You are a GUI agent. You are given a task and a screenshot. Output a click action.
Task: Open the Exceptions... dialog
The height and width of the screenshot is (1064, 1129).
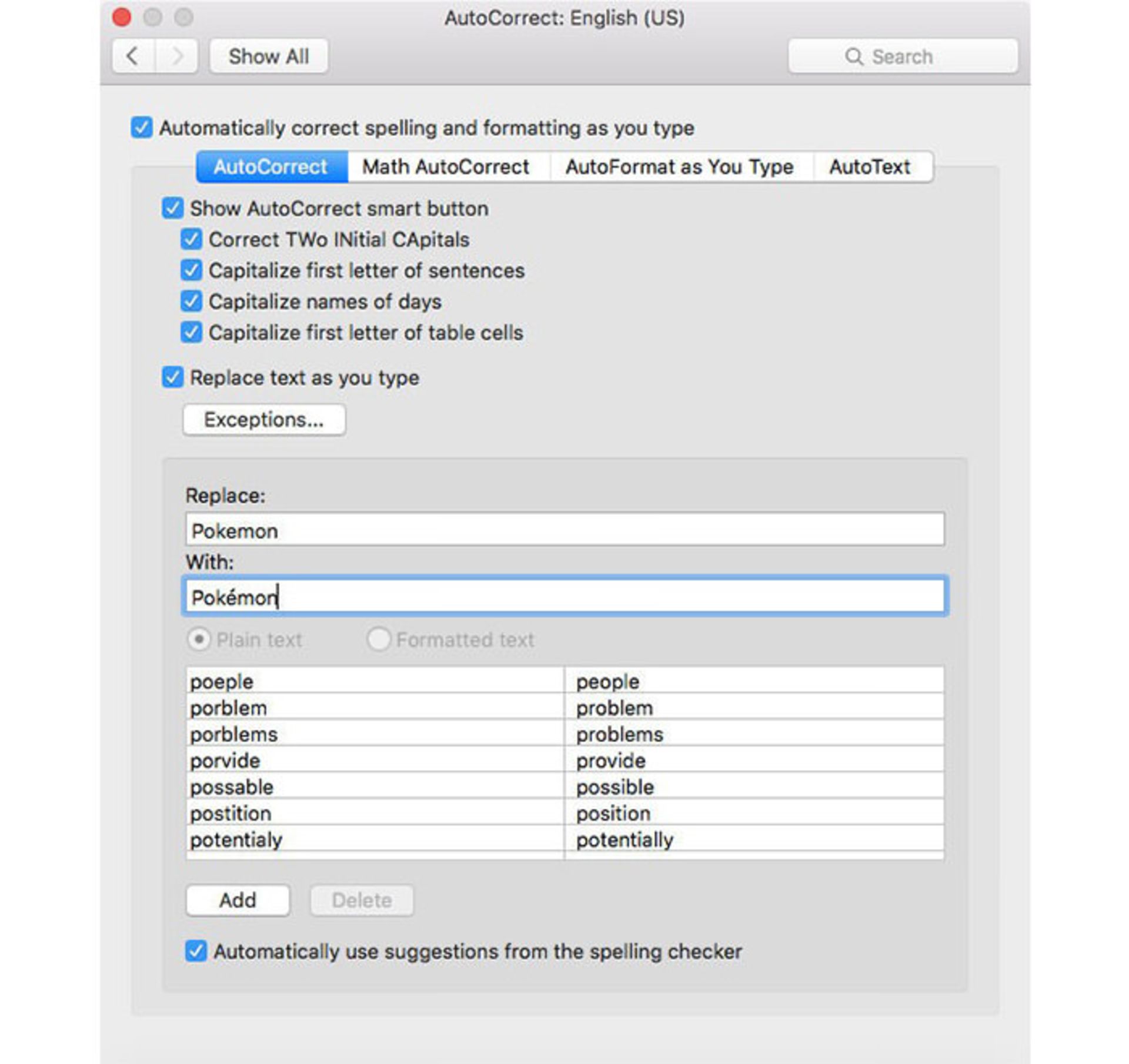pos(264,420)
